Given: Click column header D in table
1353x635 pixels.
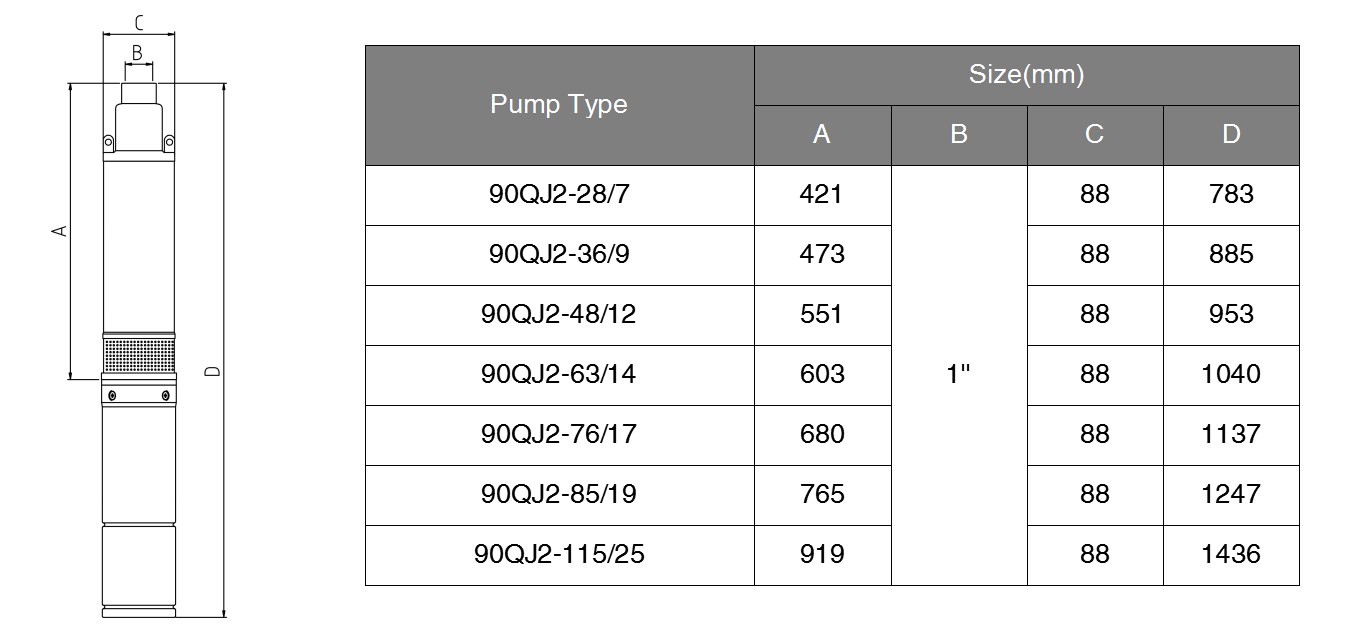Looking at the screenshot, I should pos(1231,135).
